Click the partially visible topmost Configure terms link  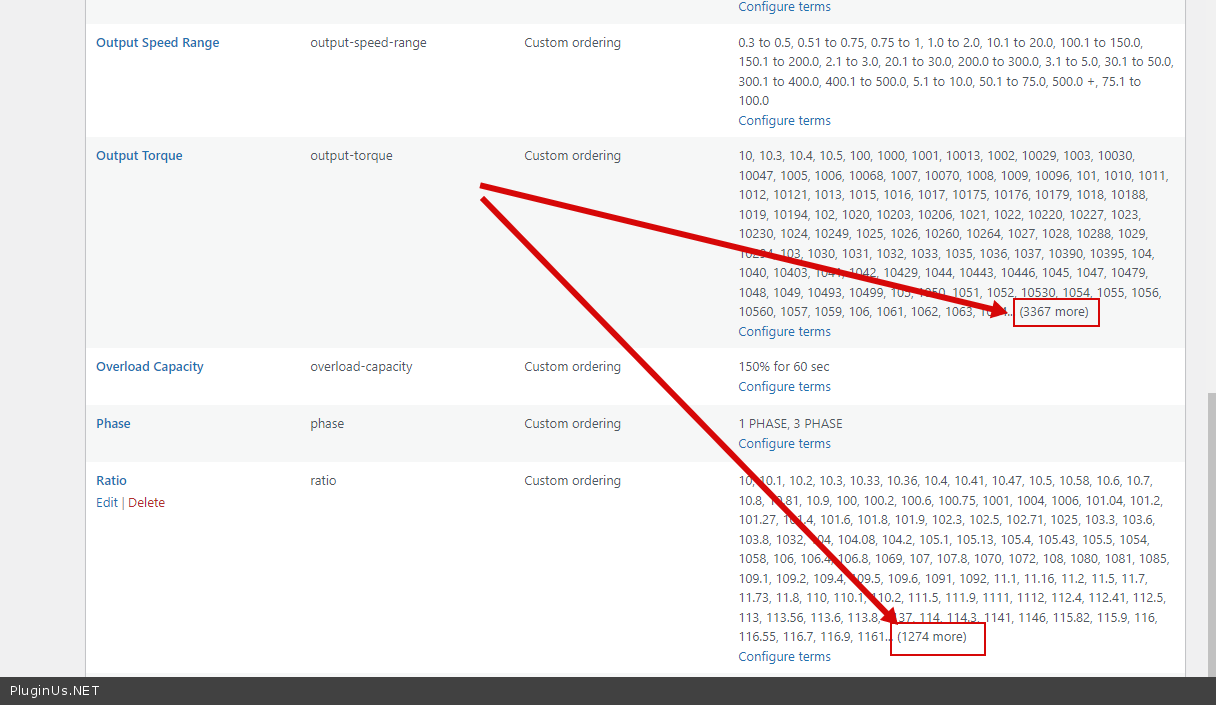coord(784,7)
